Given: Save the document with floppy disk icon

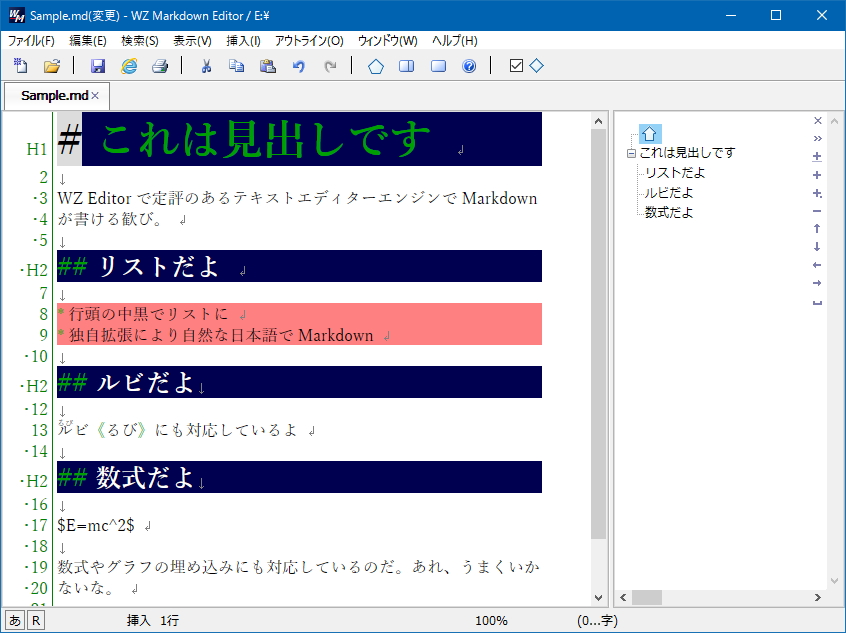Looking at the screenshot, I should point(98,66).
